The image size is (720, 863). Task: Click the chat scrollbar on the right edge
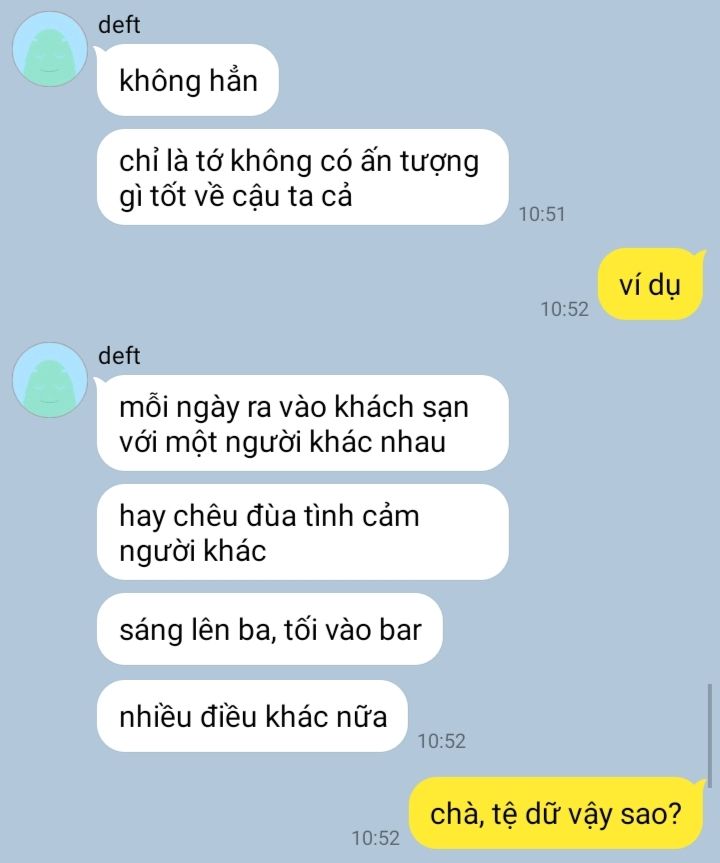coord(710,730)
